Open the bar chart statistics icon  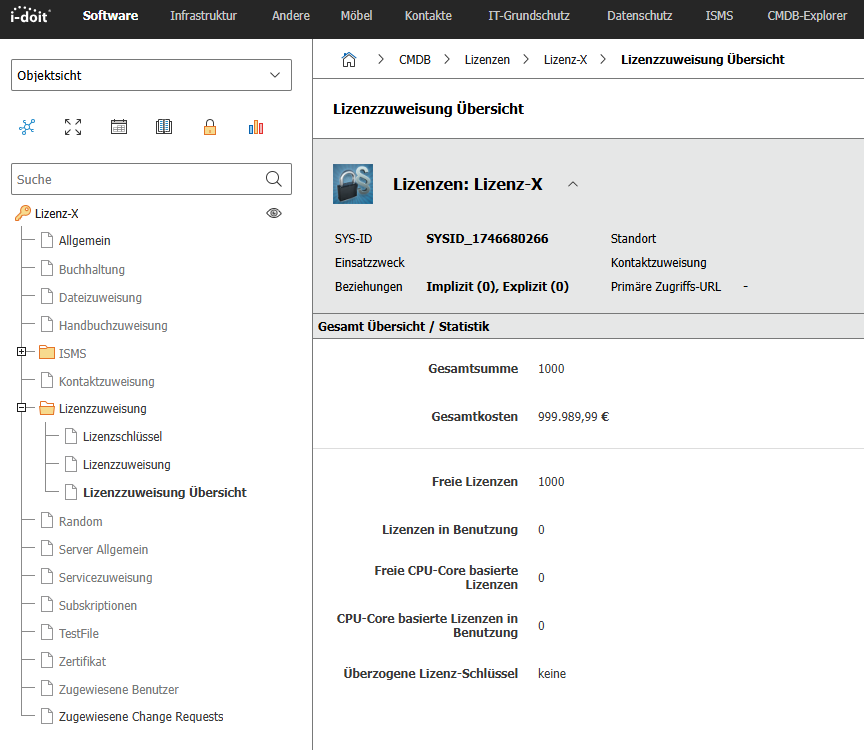point(256,127)
